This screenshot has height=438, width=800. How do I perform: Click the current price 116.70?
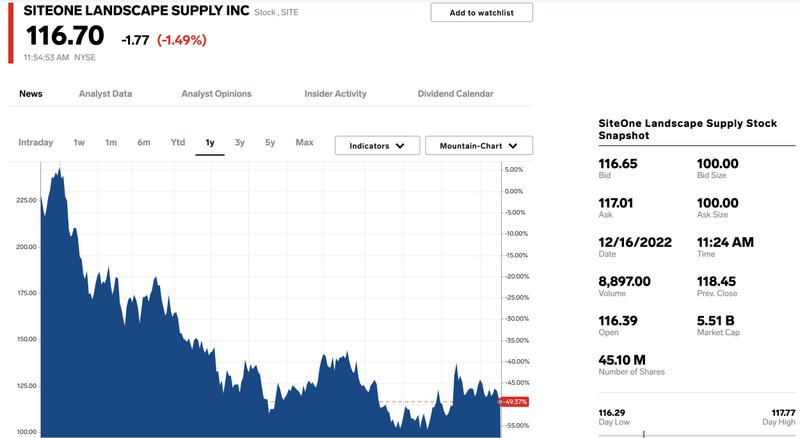pos(65,36)
